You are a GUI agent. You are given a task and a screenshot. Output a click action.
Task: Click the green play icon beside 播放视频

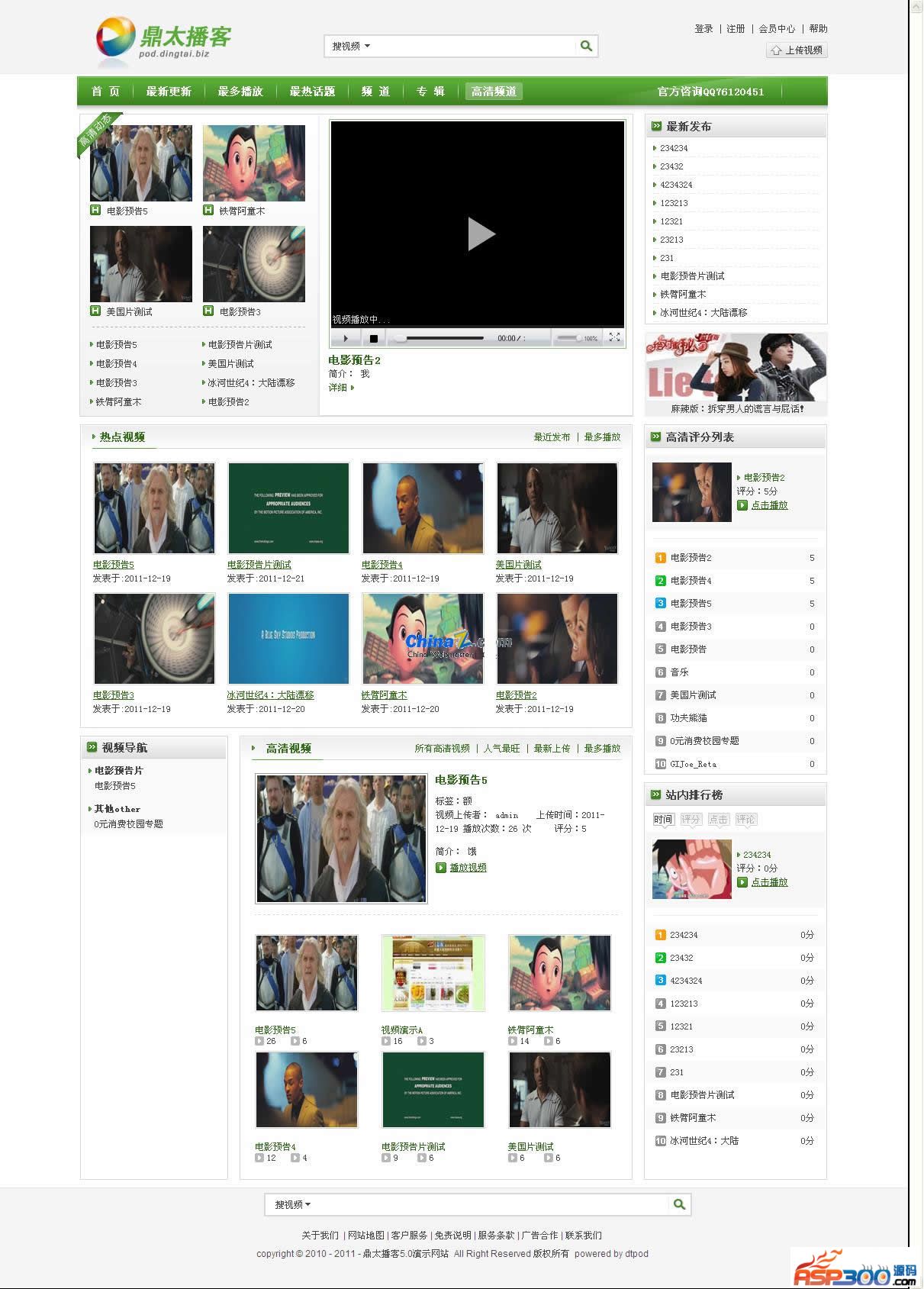[x=441, y=868]
